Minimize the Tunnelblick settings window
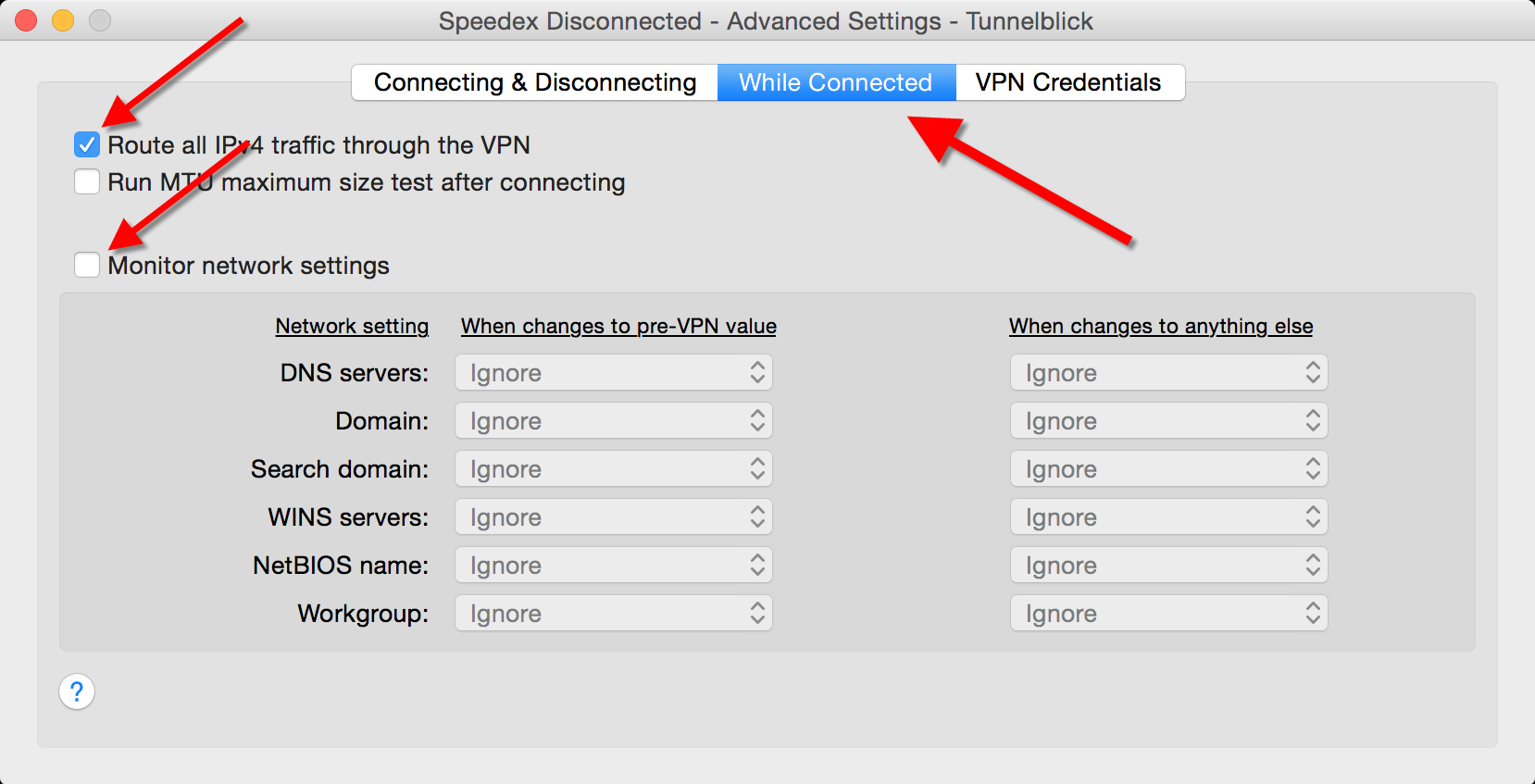Screen dimensions: 1535x784 click(x=63, y=20)
